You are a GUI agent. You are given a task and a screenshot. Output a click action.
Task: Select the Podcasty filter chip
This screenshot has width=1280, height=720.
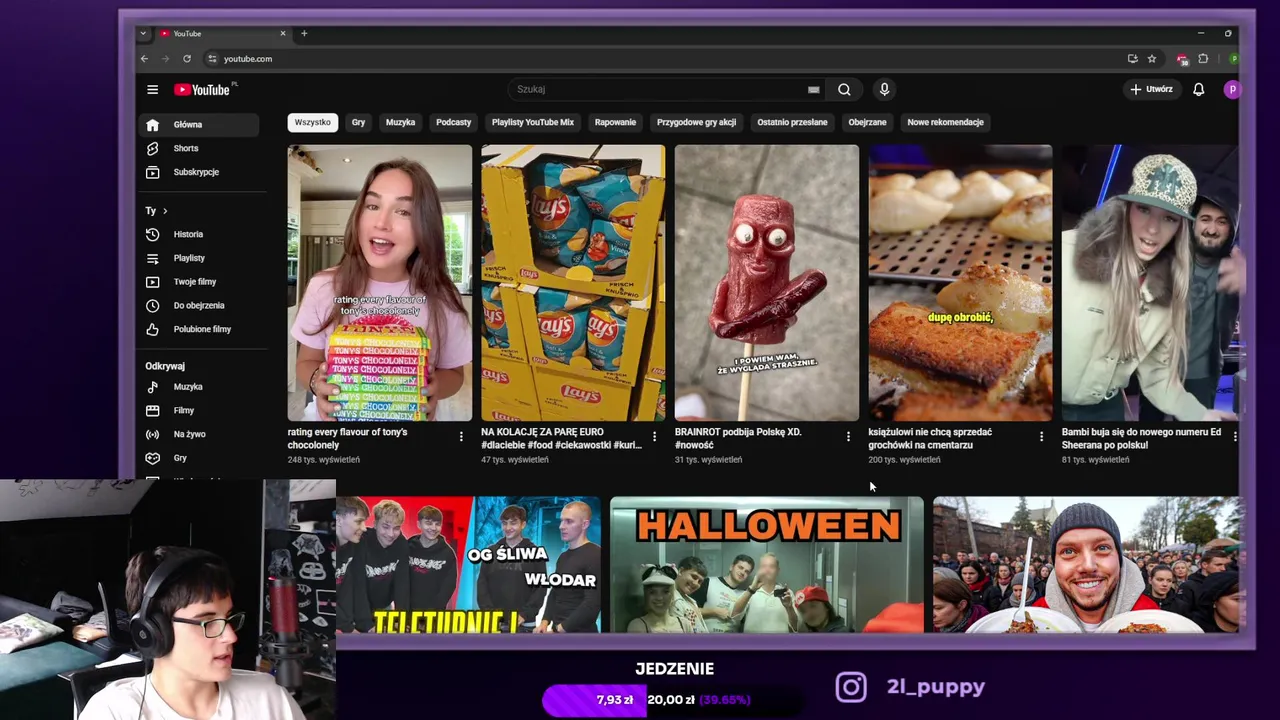coord(453,123)
